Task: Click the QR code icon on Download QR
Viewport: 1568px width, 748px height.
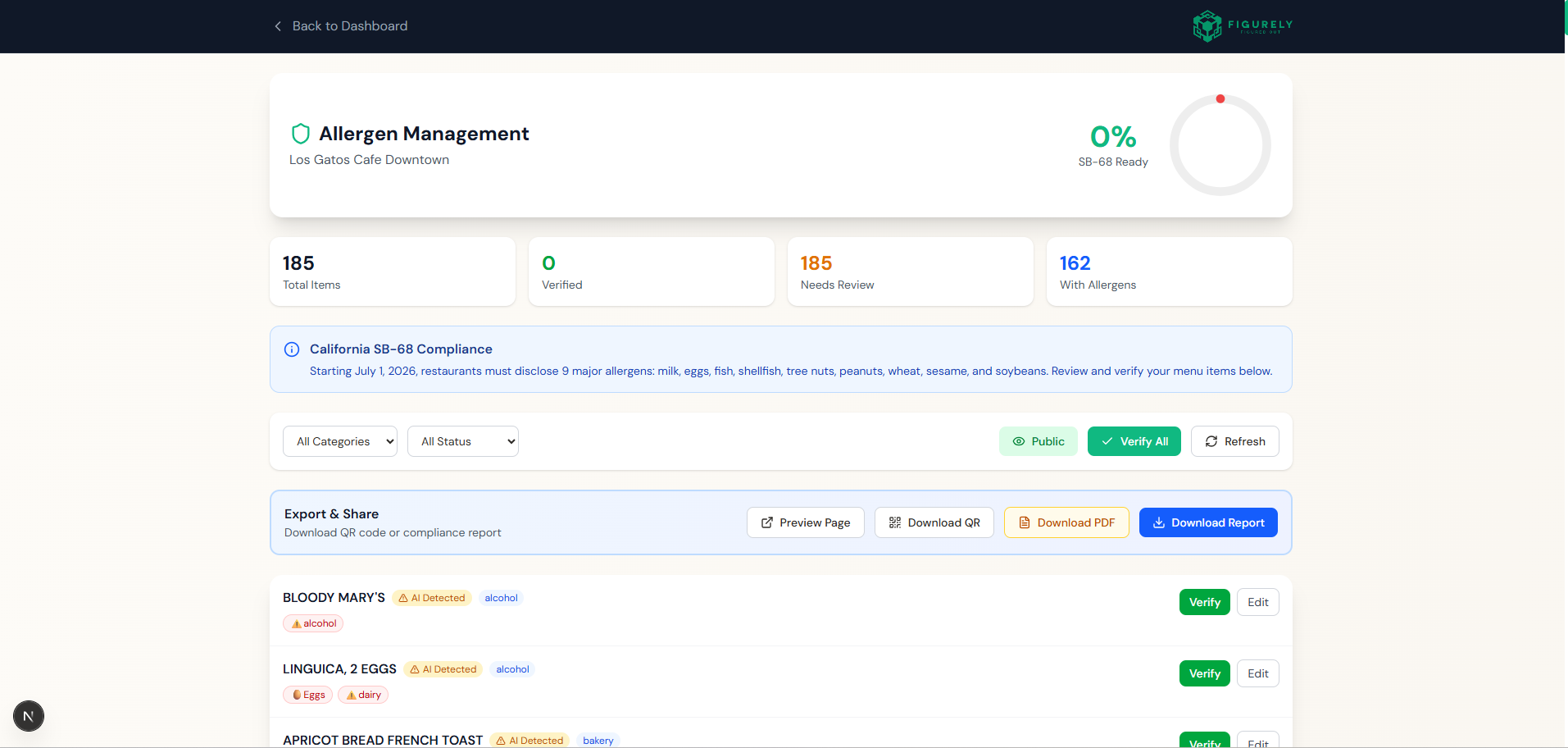Action: click(x=894, y=522)
